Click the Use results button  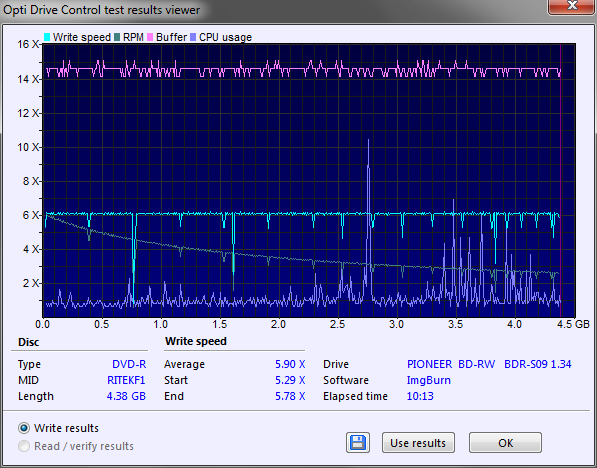point(418,442)
